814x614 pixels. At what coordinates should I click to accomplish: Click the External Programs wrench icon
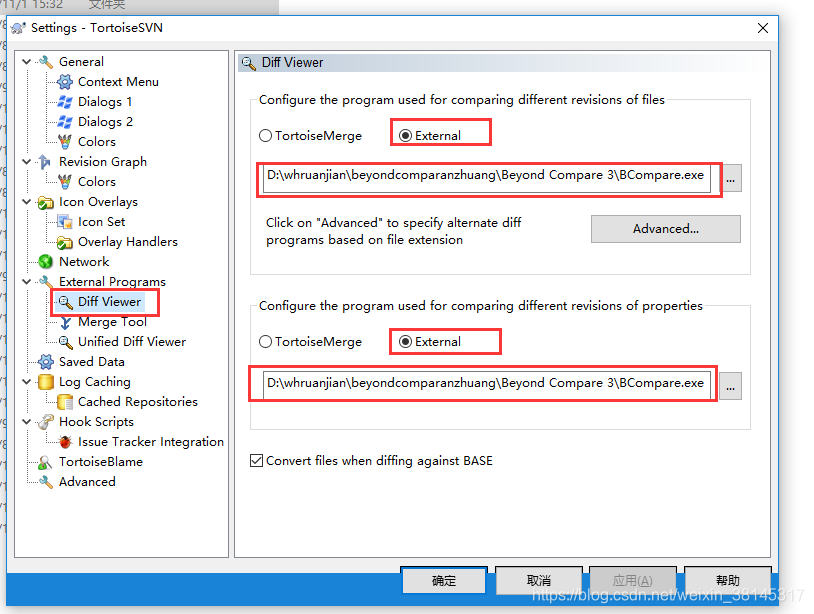[x=46, y=282]
